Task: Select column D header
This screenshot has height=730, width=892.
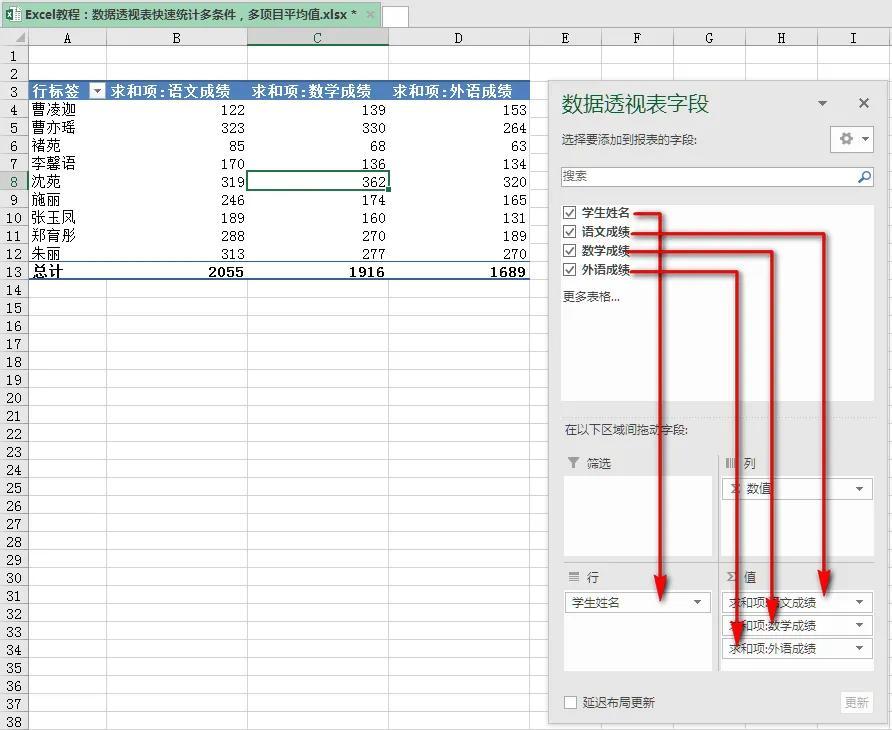Action: coord(459,38)
